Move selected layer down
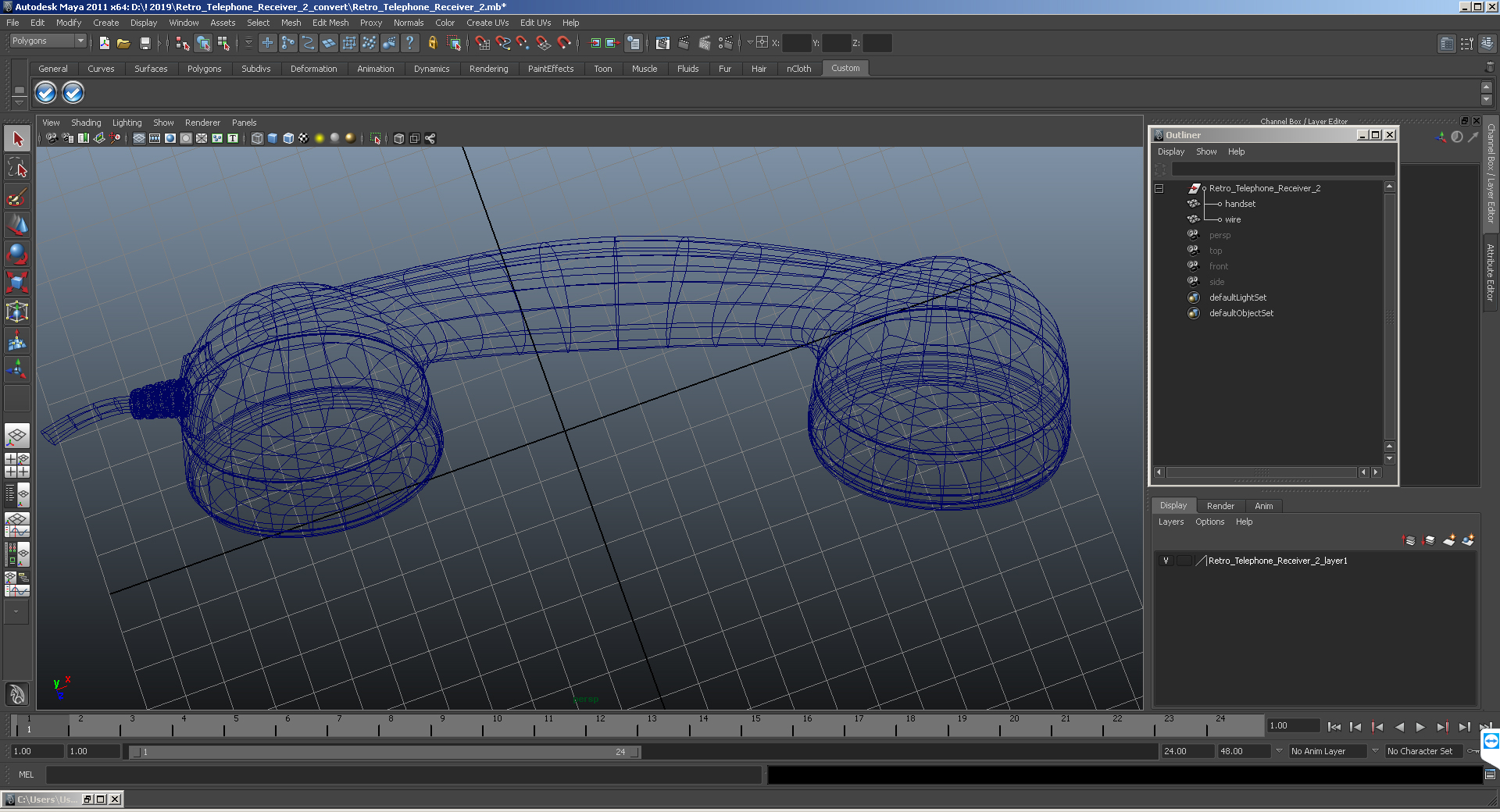This screenshot has height=812, width=1500. point(1430,540)
